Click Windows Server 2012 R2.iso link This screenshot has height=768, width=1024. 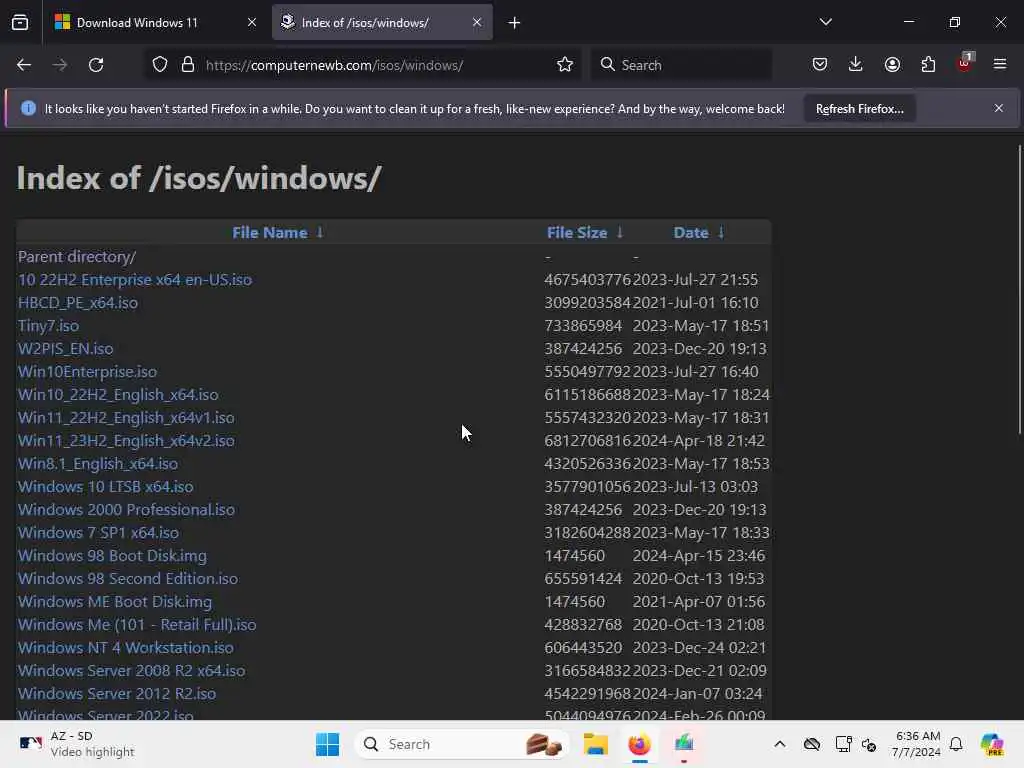[117, 694]
